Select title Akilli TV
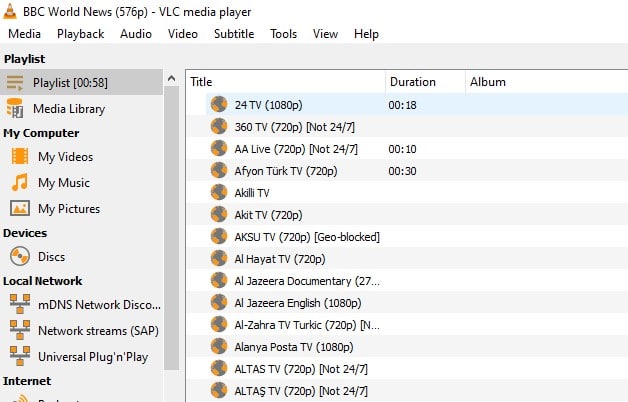 click(252, 193)
